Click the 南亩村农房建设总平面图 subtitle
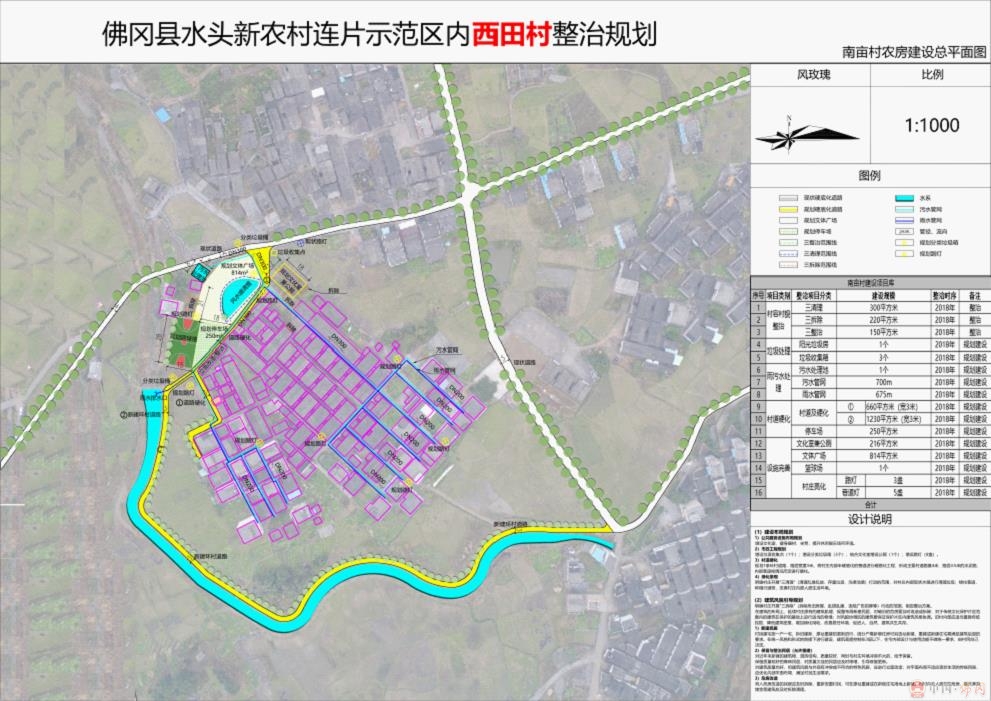991x701 pixels. click(913, 49)
